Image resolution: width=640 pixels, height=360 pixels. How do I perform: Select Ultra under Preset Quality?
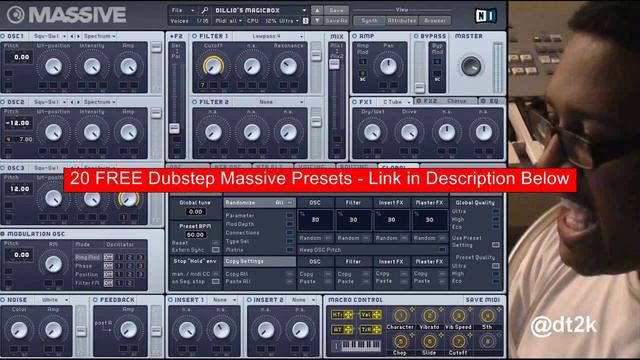[496, 266]
